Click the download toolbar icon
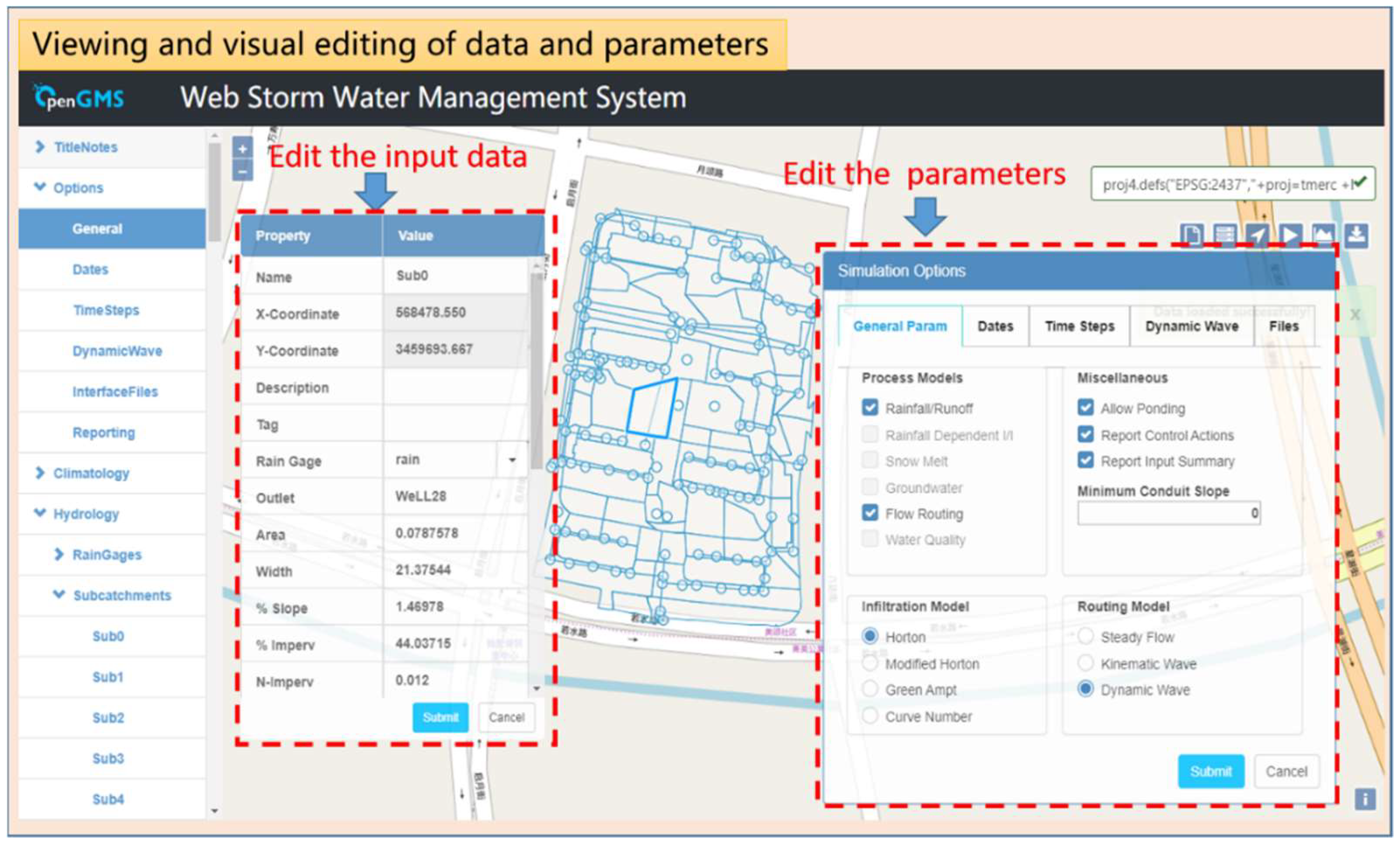This screenshot has width=1400, height=845. 1356,235
